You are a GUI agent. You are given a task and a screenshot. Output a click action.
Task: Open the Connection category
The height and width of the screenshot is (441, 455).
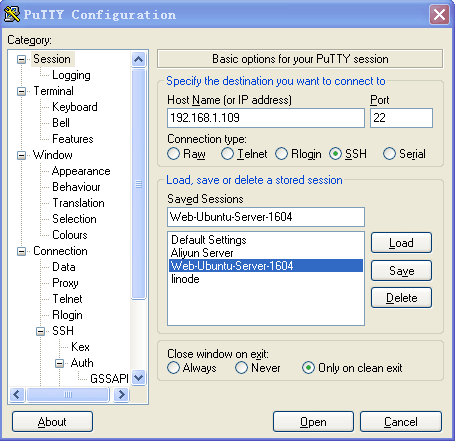[x=61, y=251]
